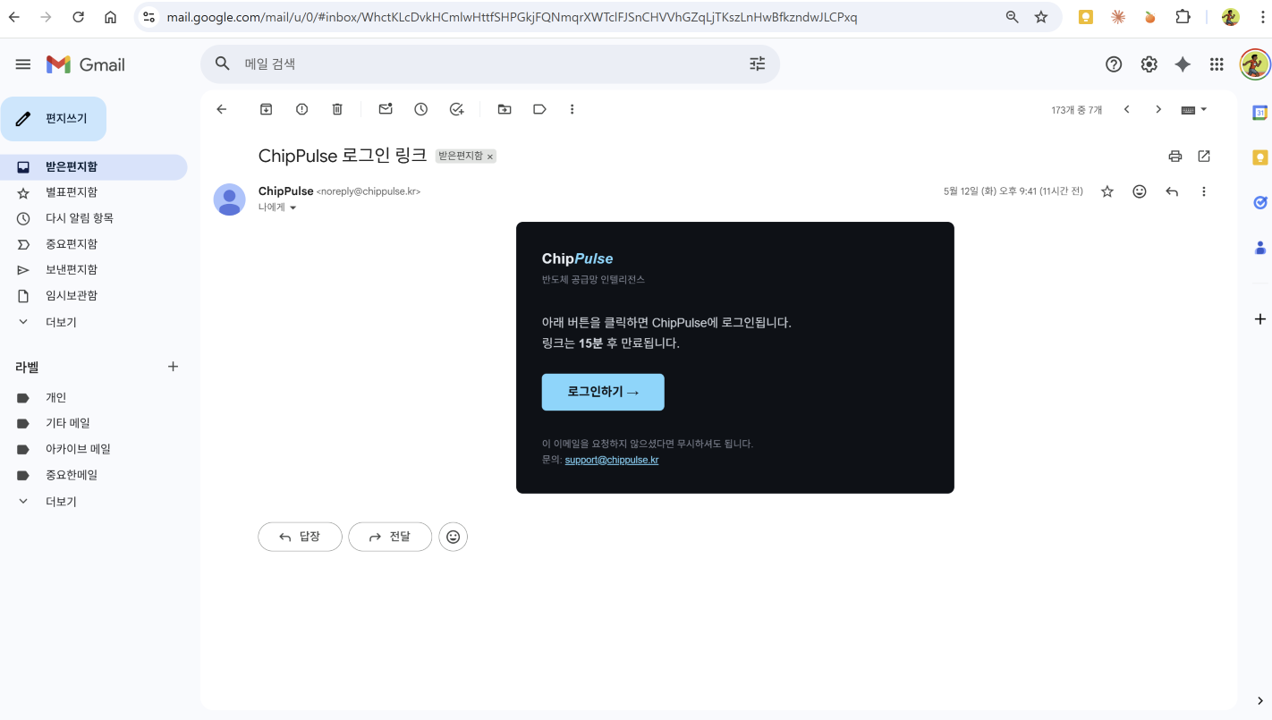Go to newer email arrow

1127,109
